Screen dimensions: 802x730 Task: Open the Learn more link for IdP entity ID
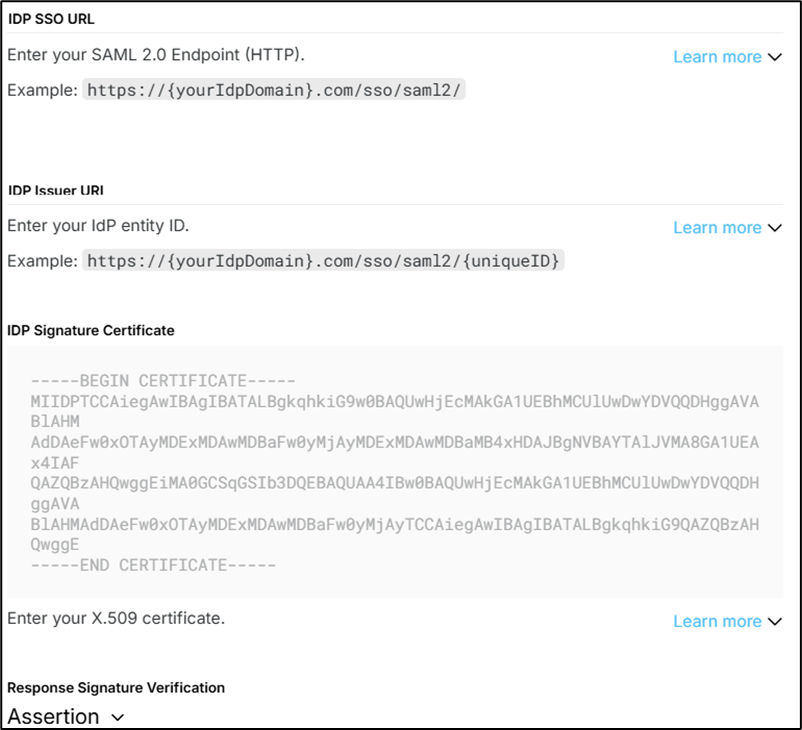click(x=717, y=228)
